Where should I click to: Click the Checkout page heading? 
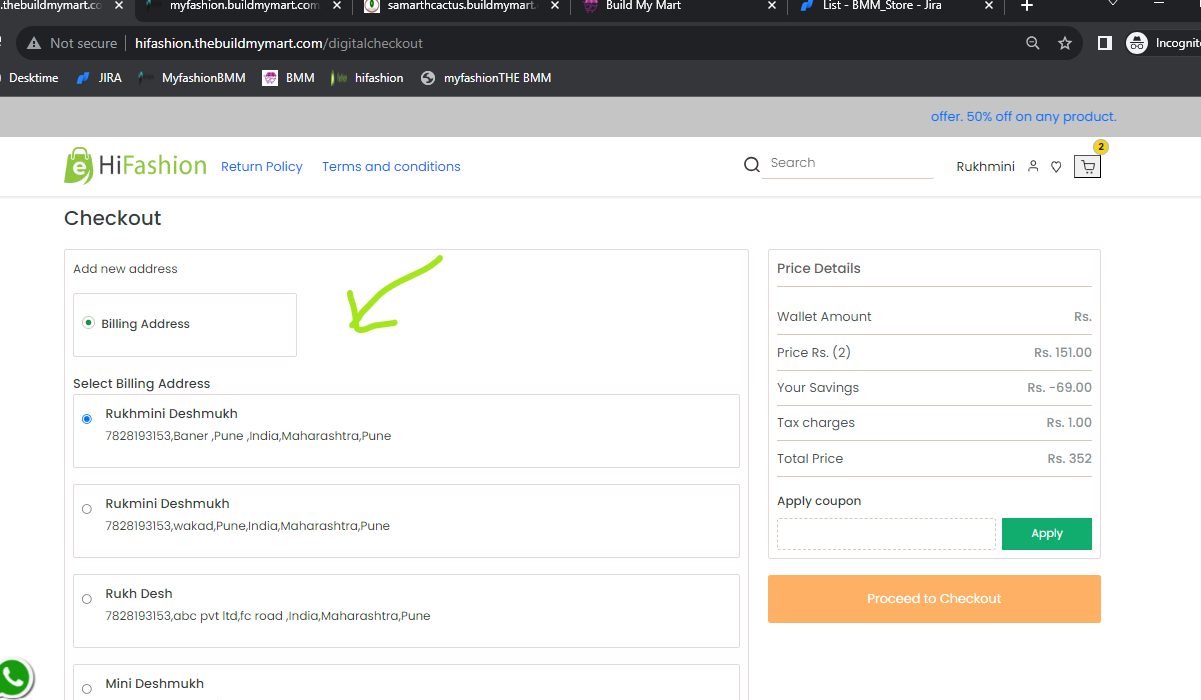[x=112, y=218]
